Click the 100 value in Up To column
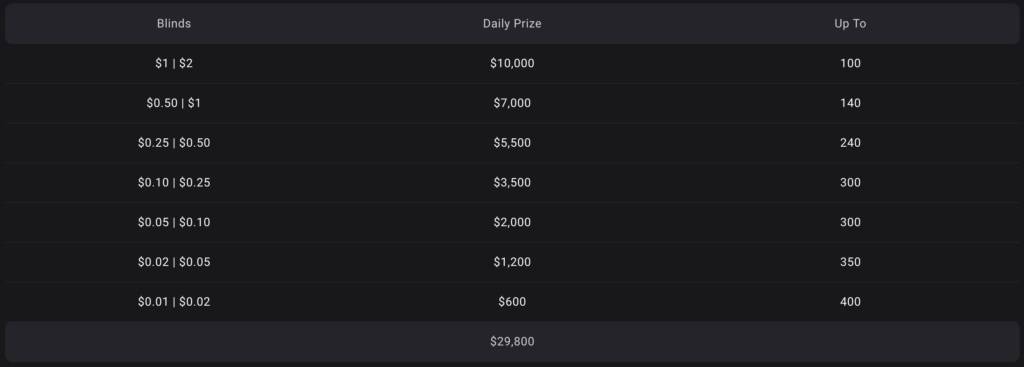Viewport: 1024px width, 367px height. click(850, 63)
